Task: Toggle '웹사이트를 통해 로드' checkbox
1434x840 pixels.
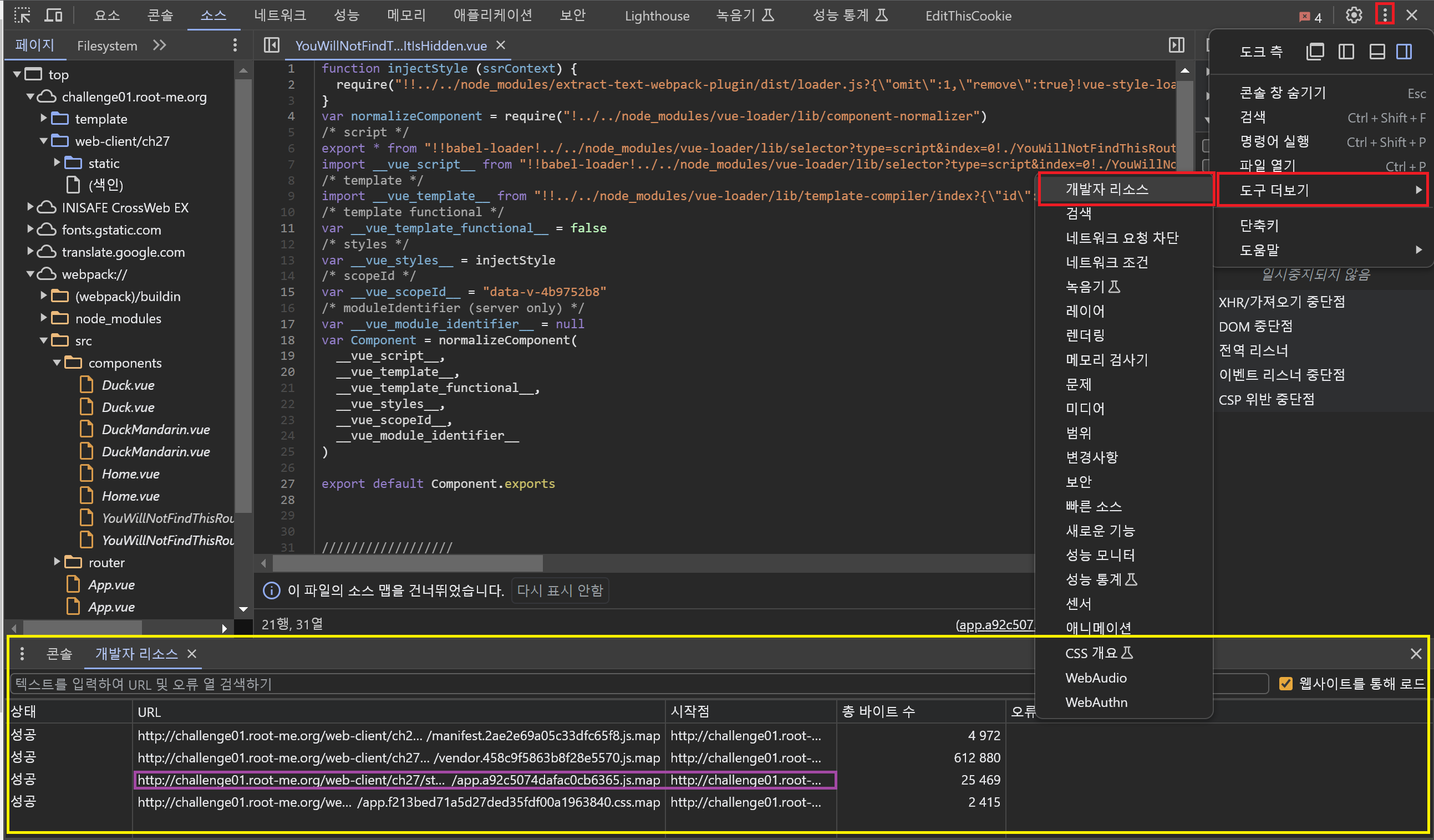Action: (x=1285, y=684)
